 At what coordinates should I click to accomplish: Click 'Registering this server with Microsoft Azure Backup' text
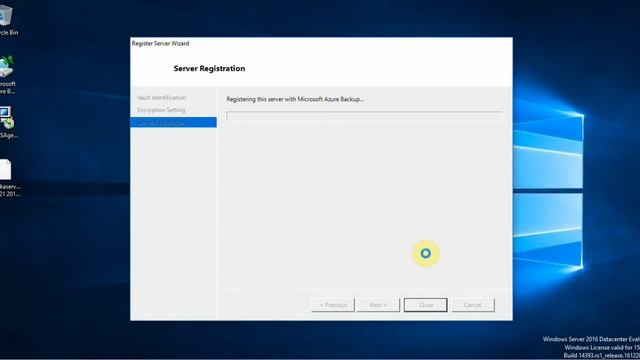click(295, 99)
